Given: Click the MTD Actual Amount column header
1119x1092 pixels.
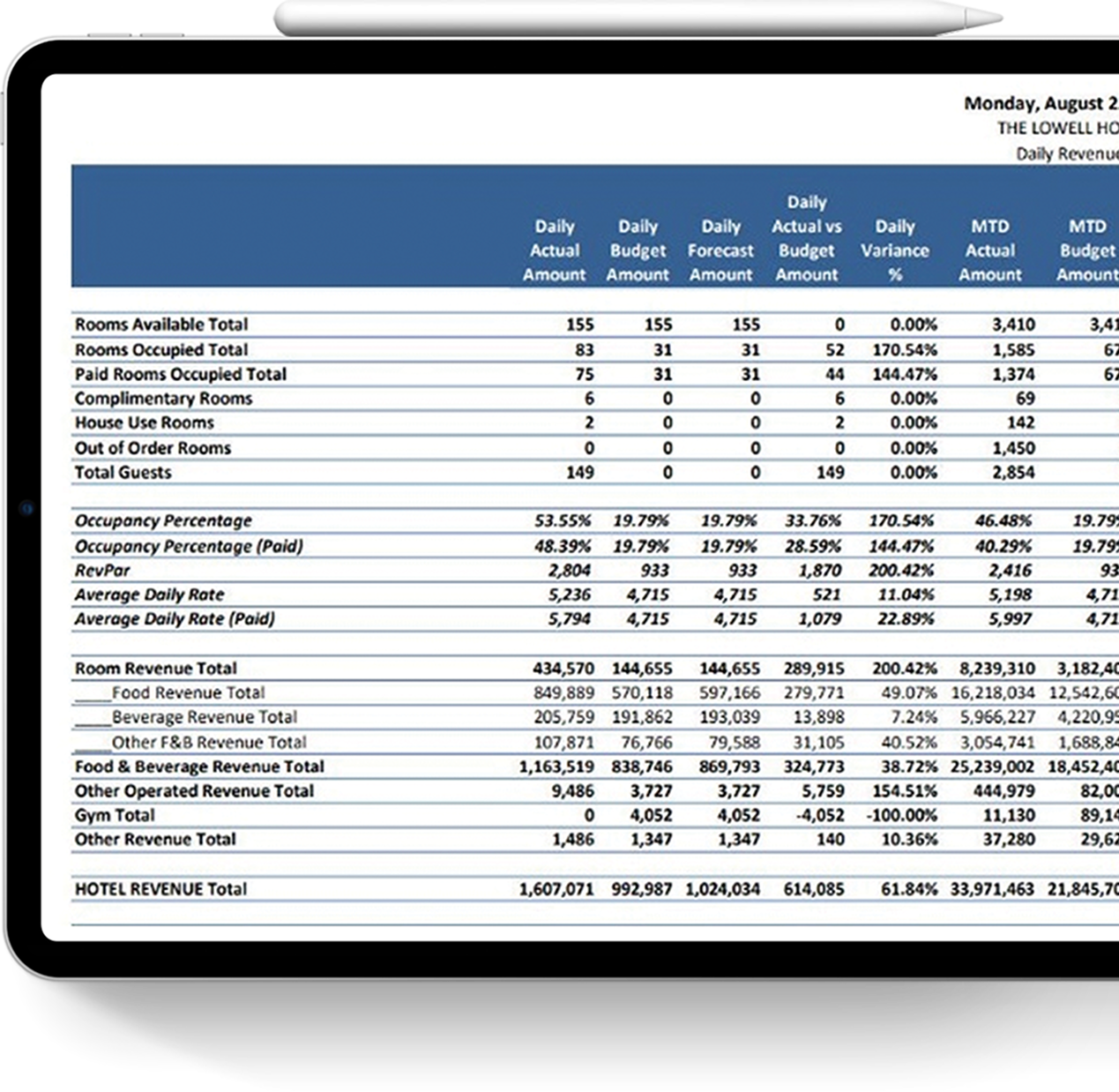Looking at the screenshot, I should [989, 251].
